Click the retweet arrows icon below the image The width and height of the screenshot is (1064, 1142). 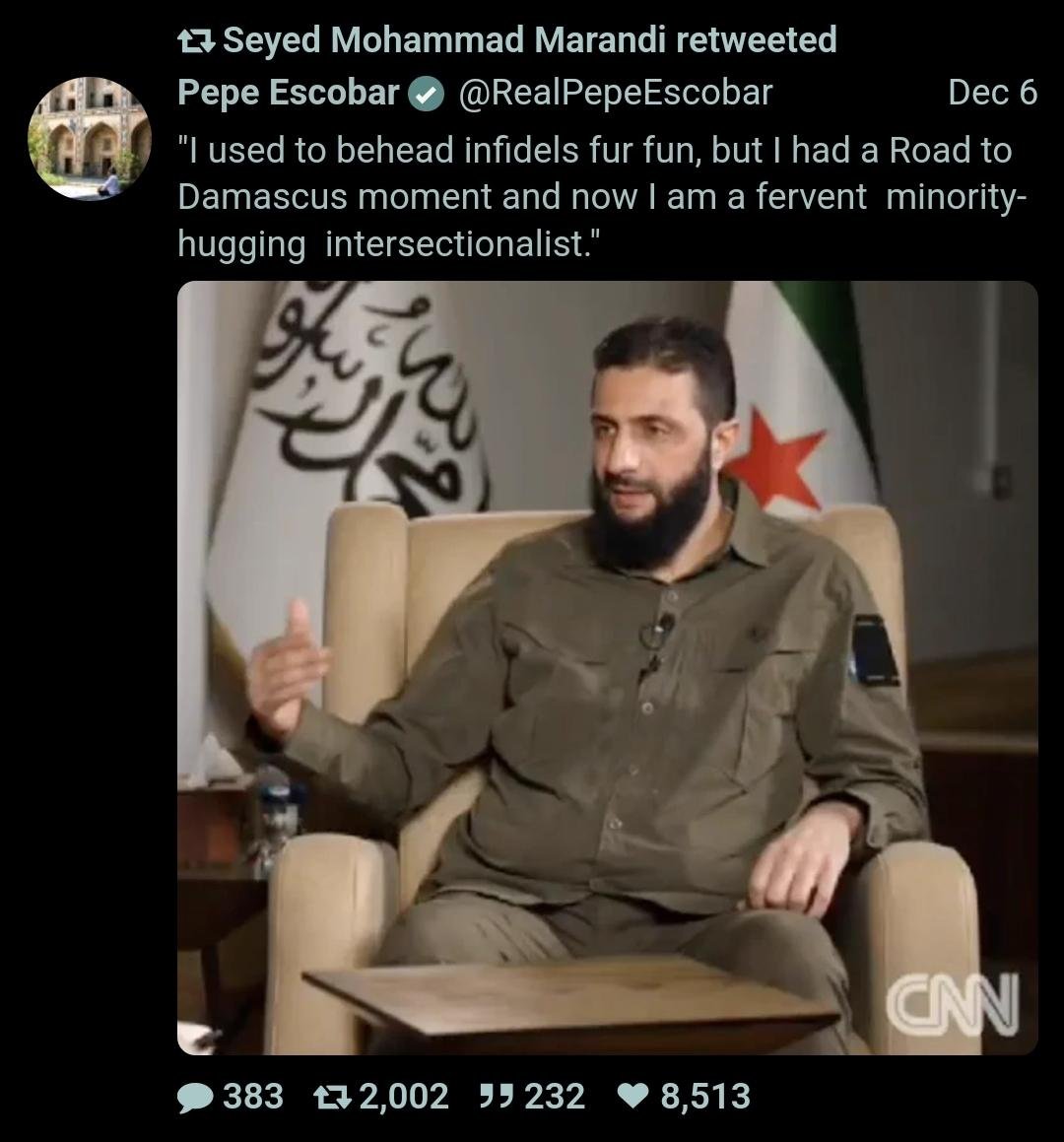pyautogui.click(x=332, y=1097)
